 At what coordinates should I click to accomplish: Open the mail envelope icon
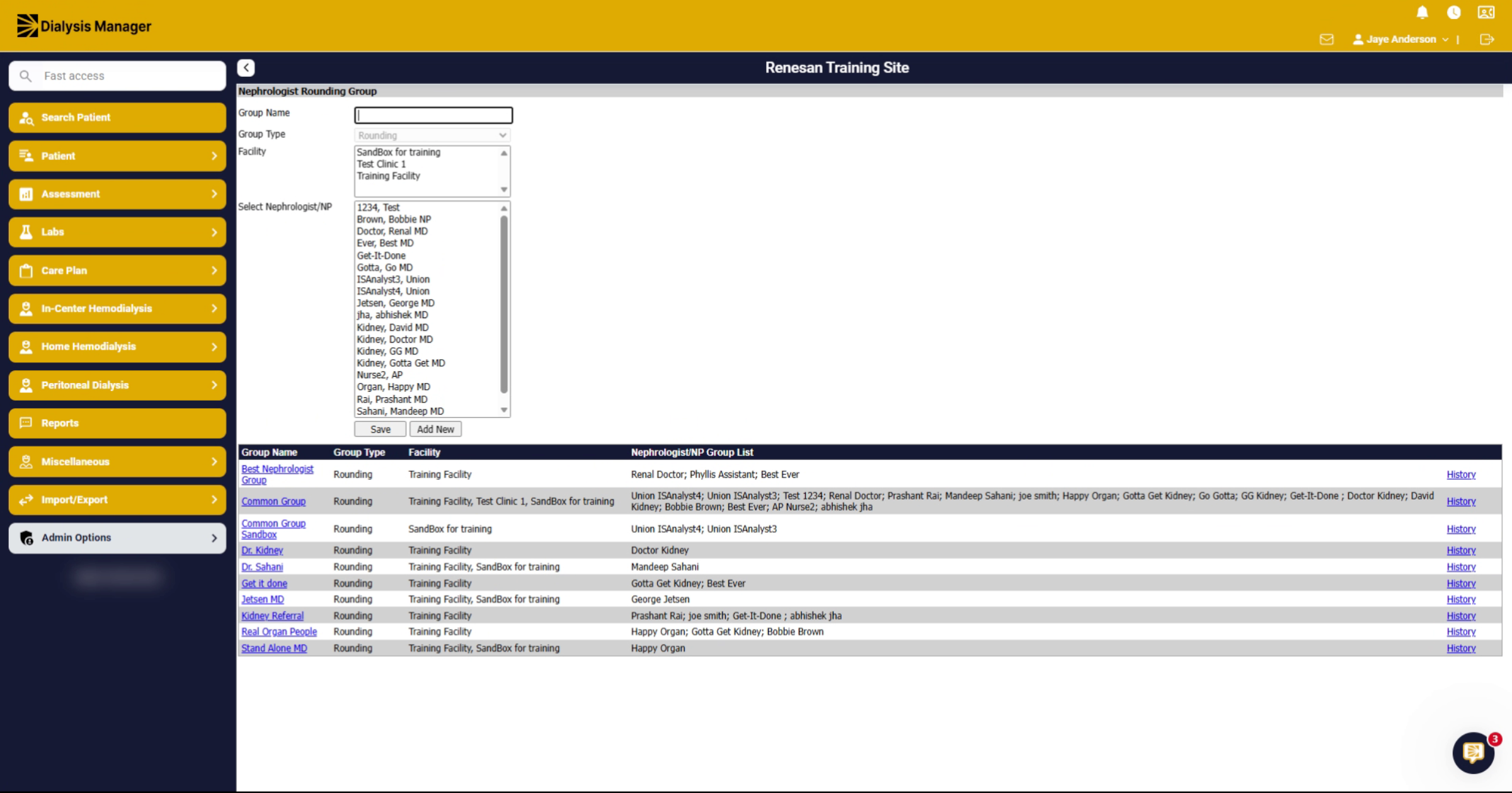coord(1326,39)
